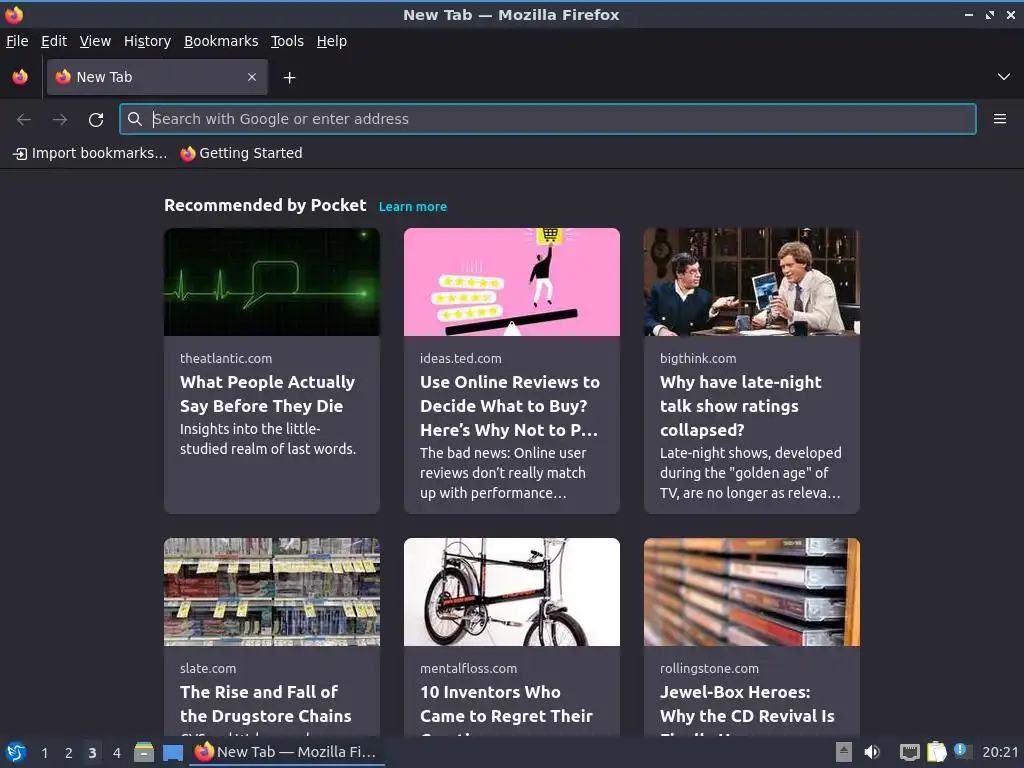Click rollingstone.com source label
This screenshot has width=1024, height=768.
click(x=709, y=668)
